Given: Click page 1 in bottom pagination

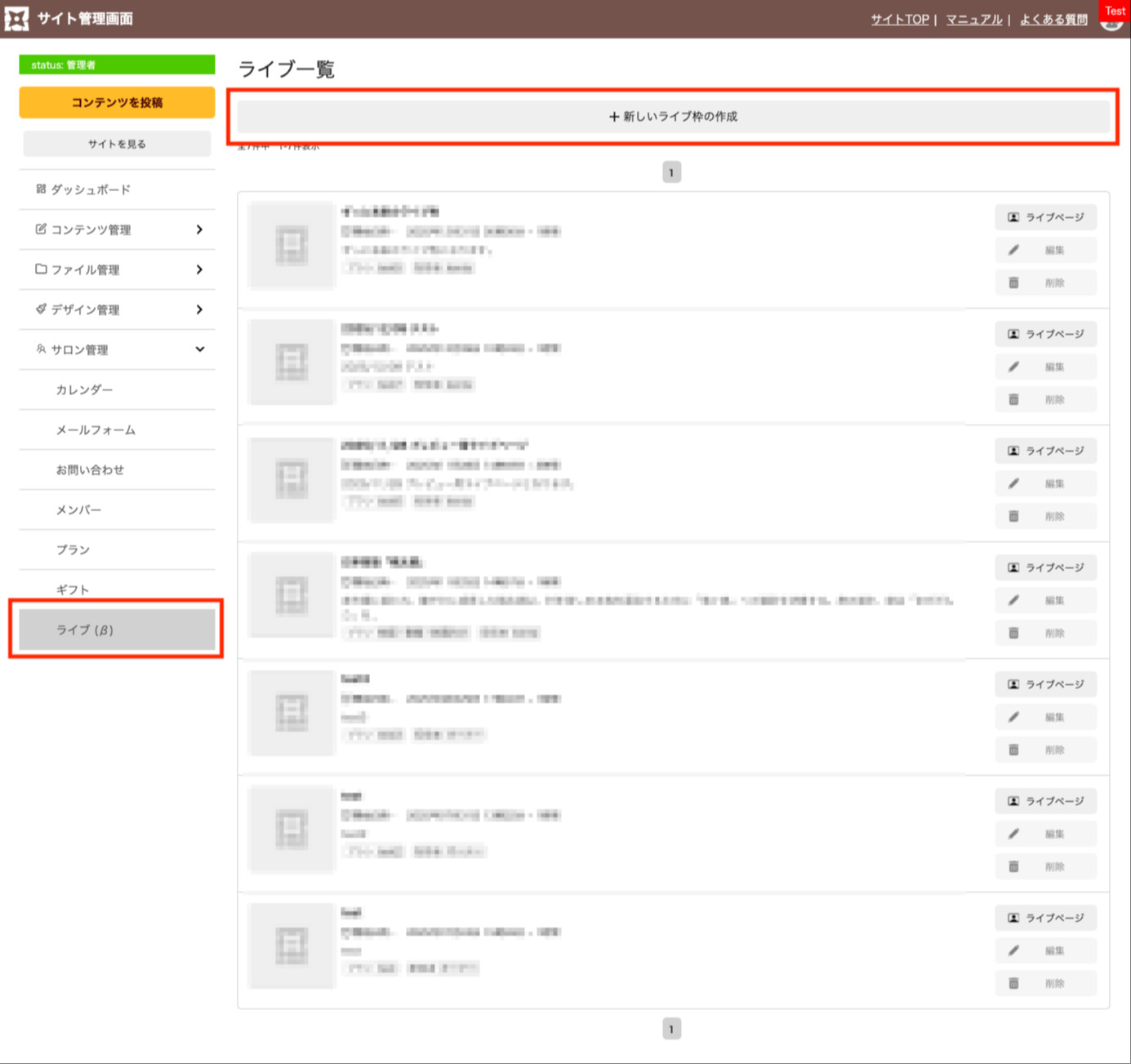Looking at the screenshot, I should coord(671,1029).
